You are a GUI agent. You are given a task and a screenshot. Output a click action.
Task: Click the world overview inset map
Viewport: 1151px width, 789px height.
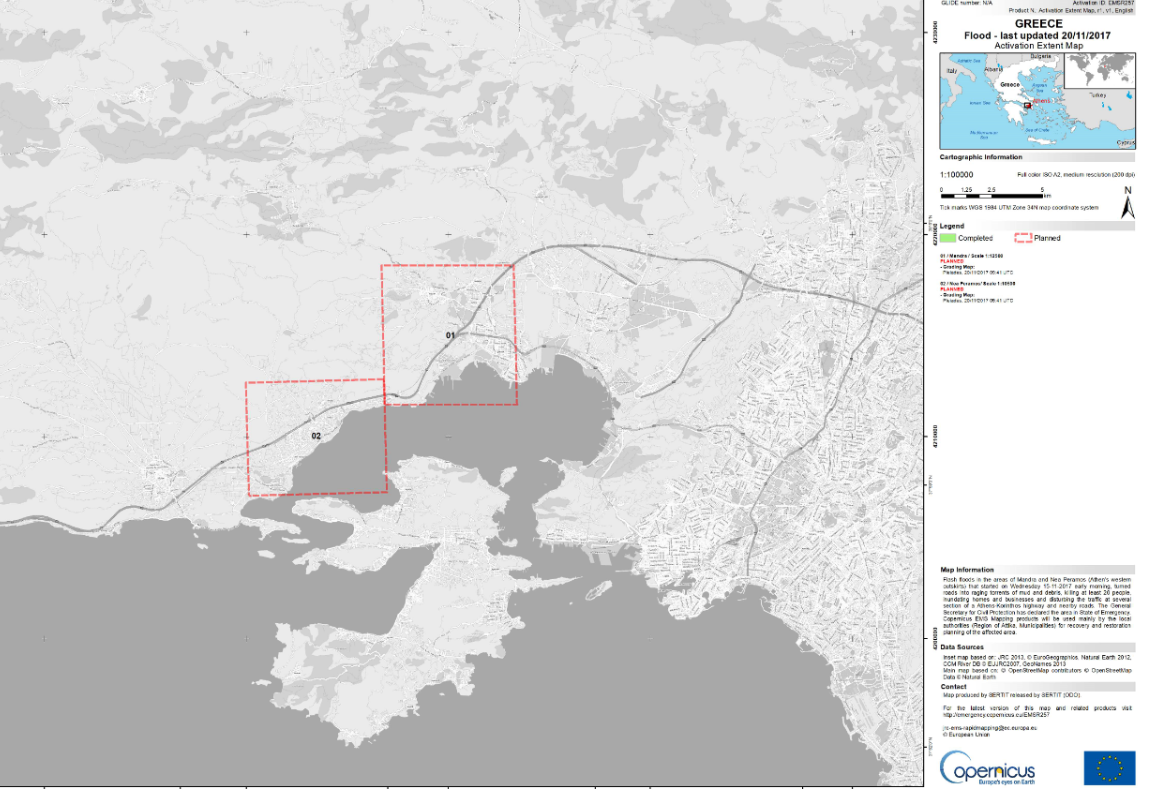[1100, 71]
